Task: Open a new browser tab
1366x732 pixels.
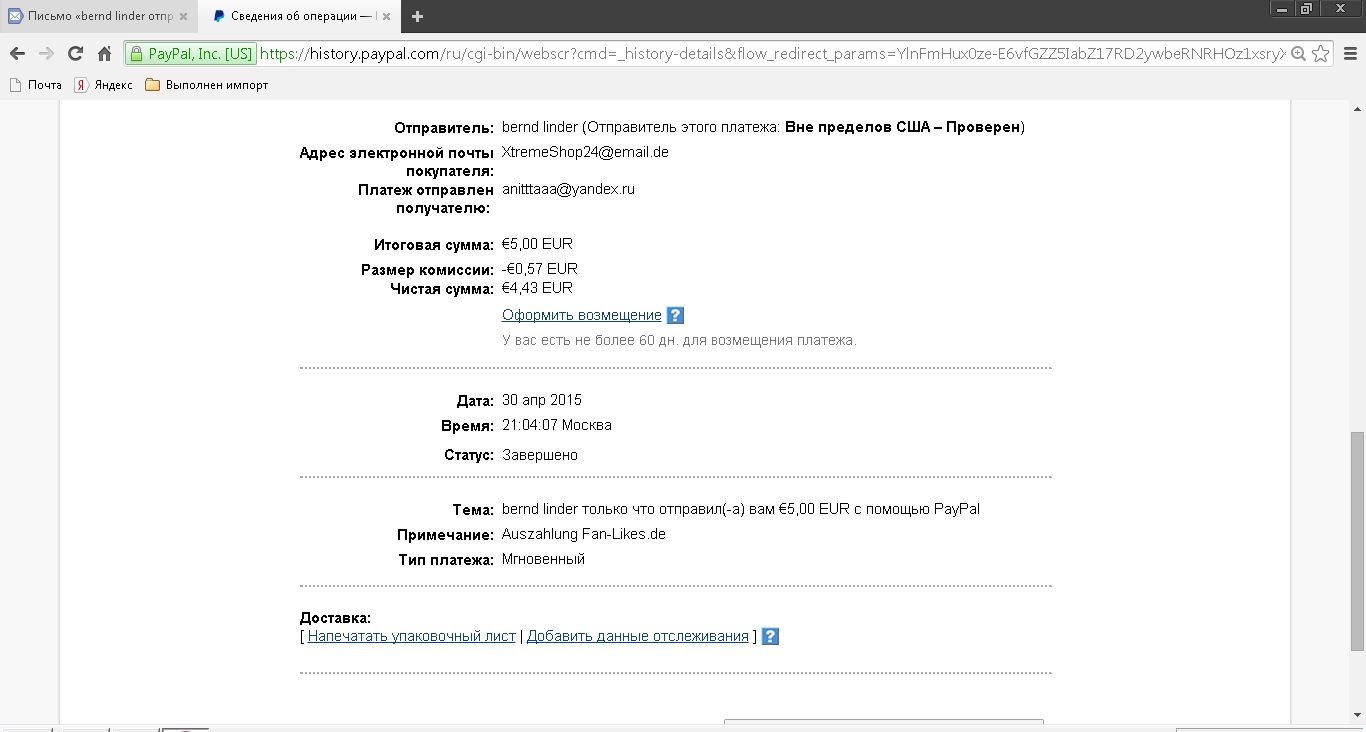Action: (x=417, y=16)
